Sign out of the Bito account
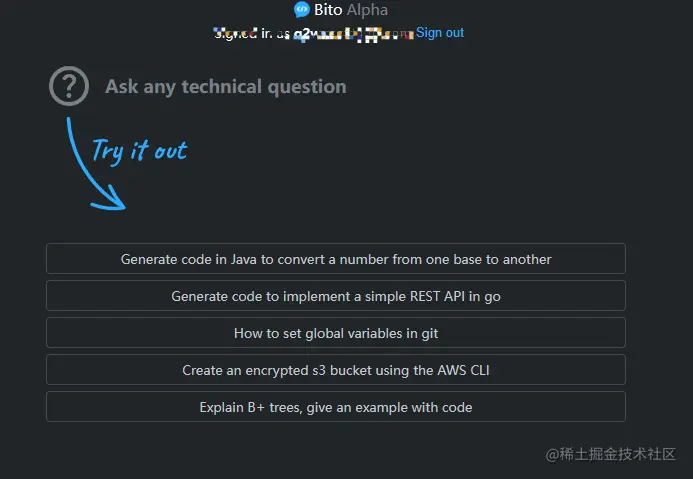Screen dimensions: 693x479 point(440,33)
